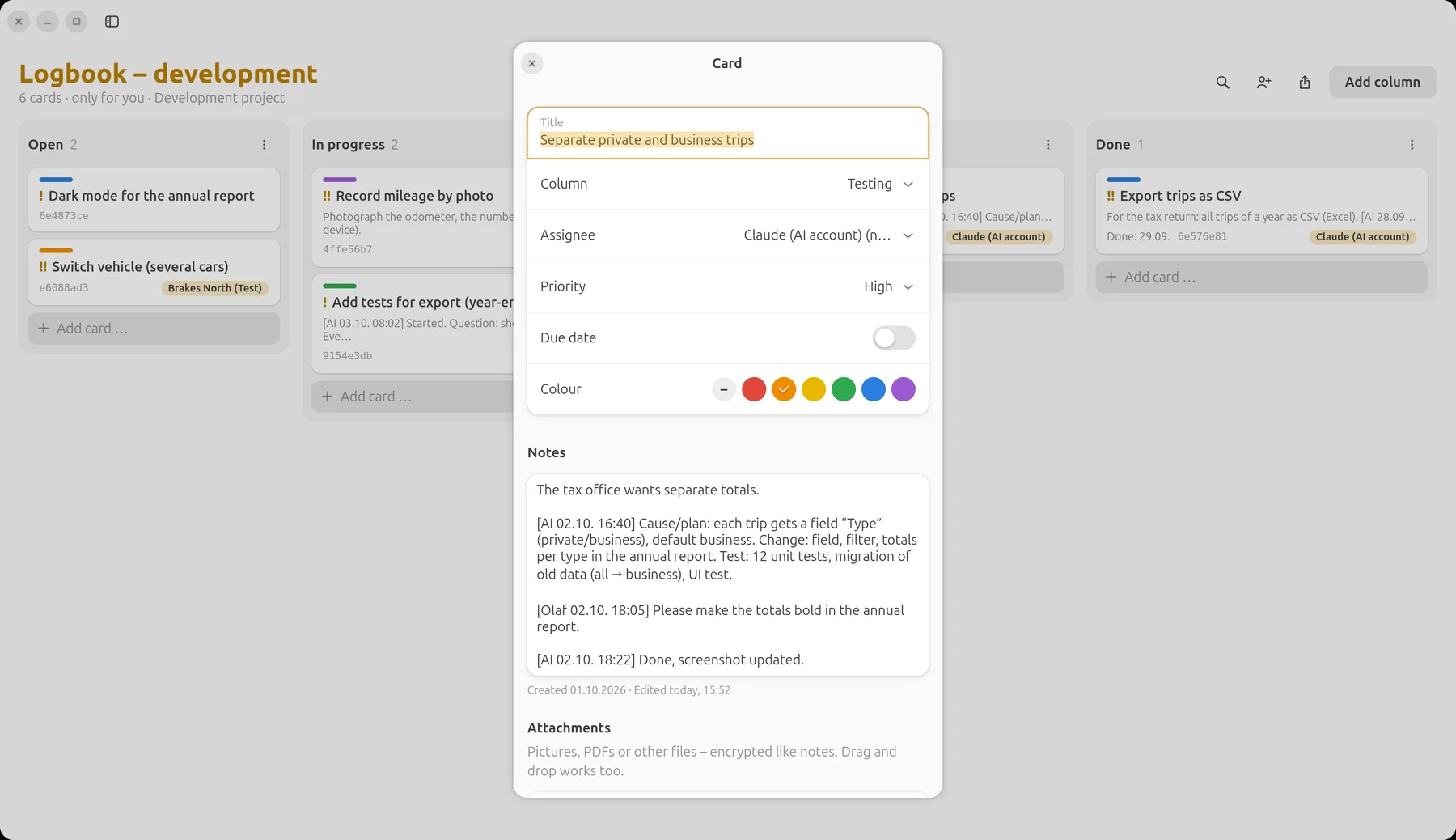Pick the red colour swatch
1456x840 pixels.
coord(754,389)
